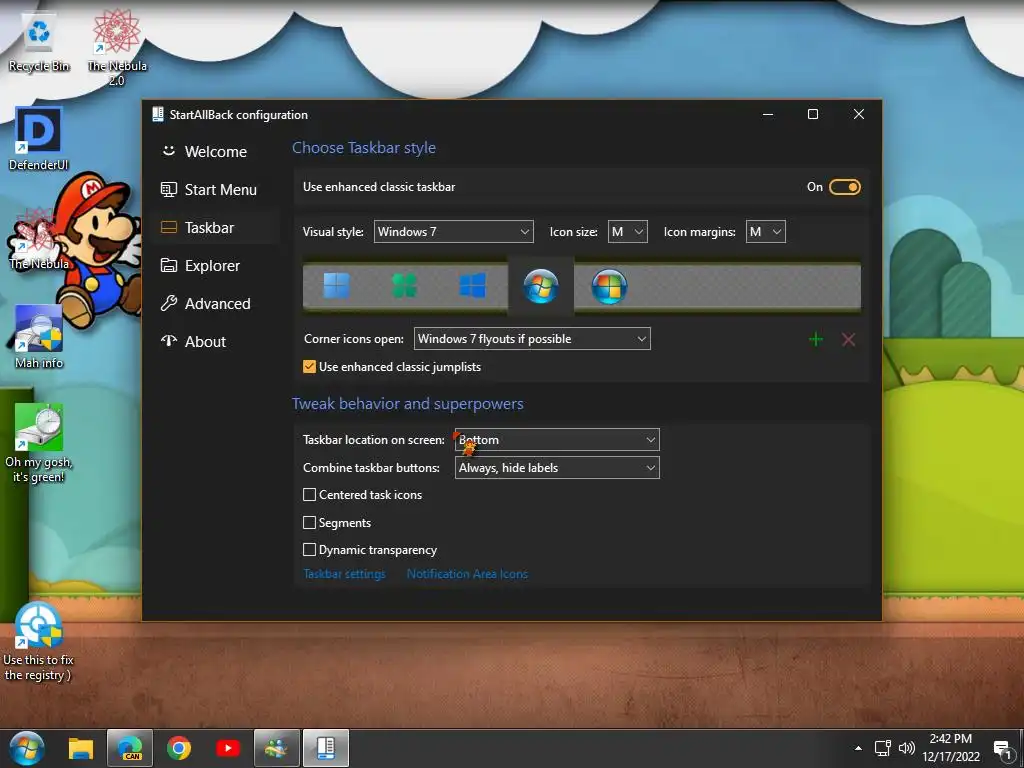Select the flat blue Windows 10 start orb
The width and height of the screenshot is (1024, 768).
pyautogui.click(x=472, y=286)
